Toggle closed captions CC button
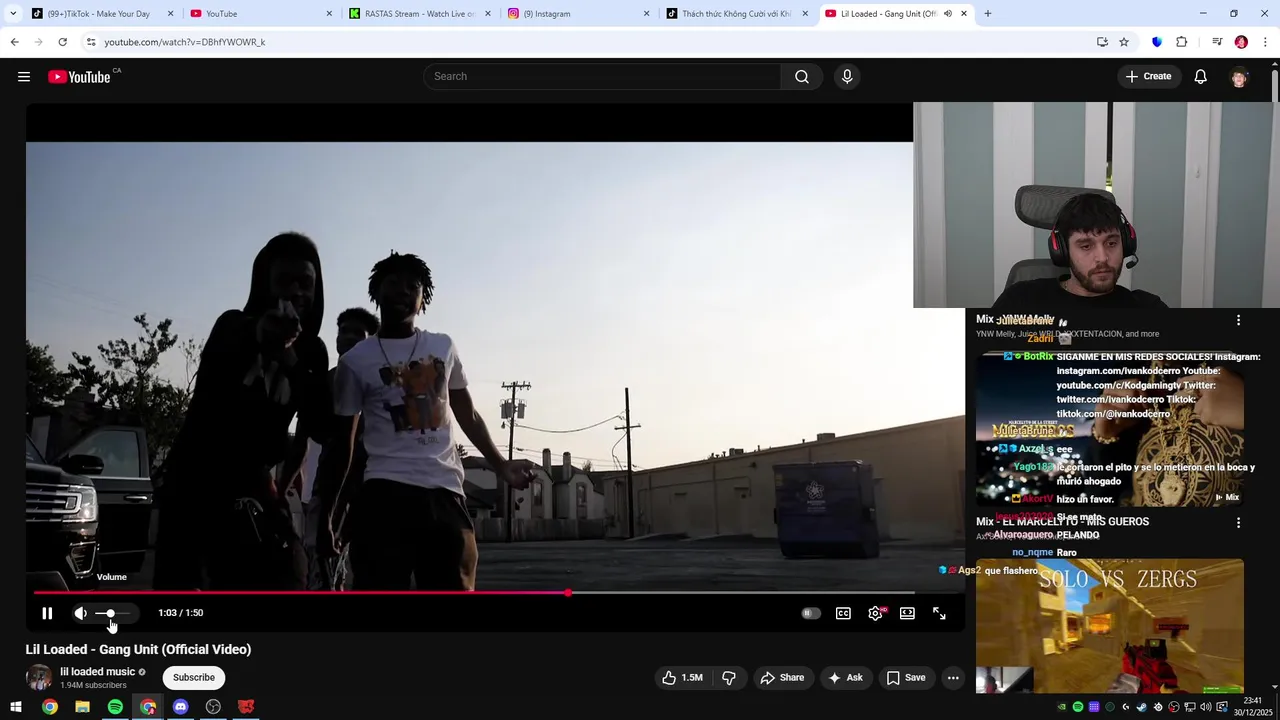 (843, 613)
